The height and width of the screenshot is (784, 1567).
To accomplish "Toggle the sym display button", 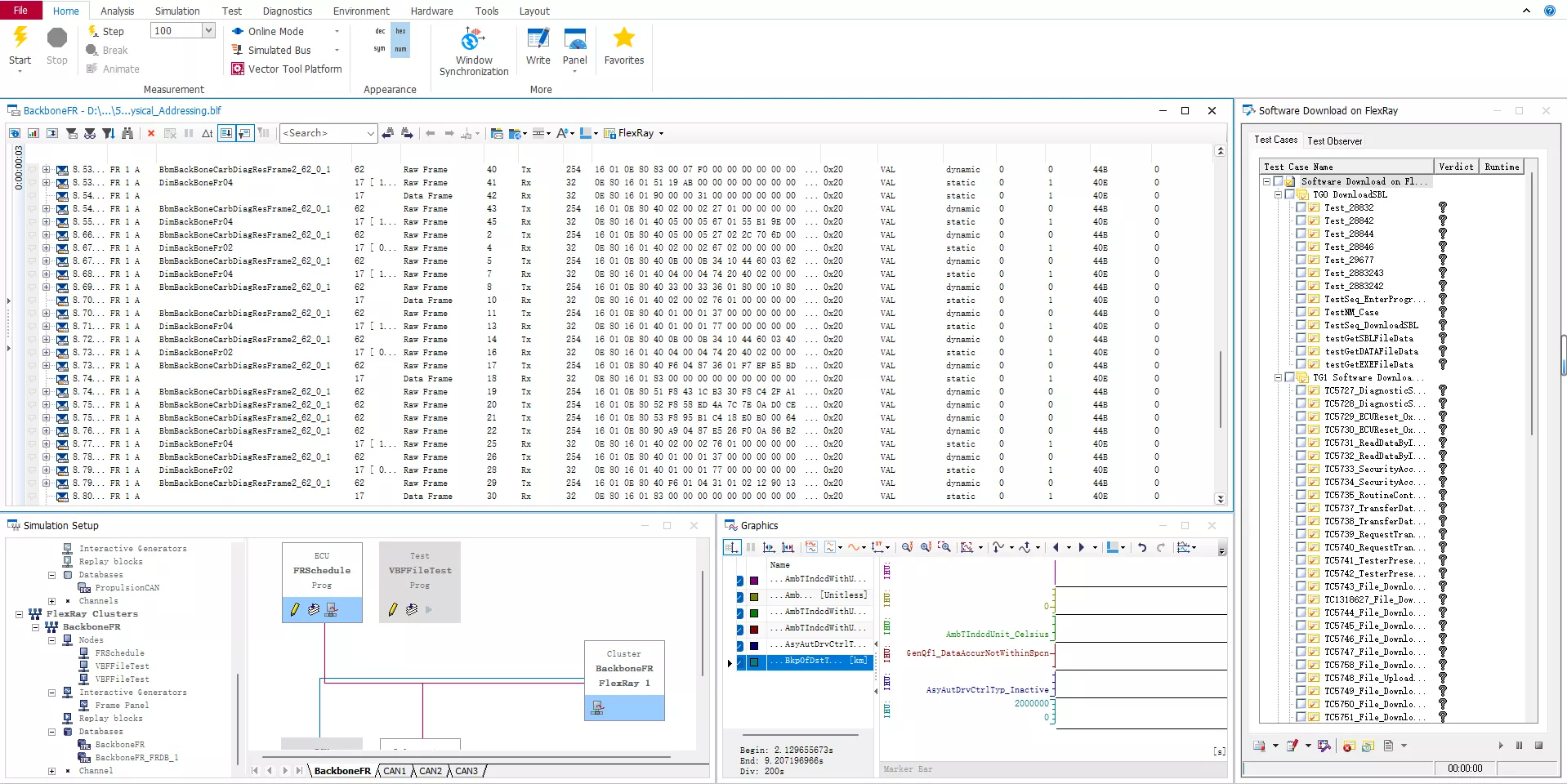I will 380,49.
